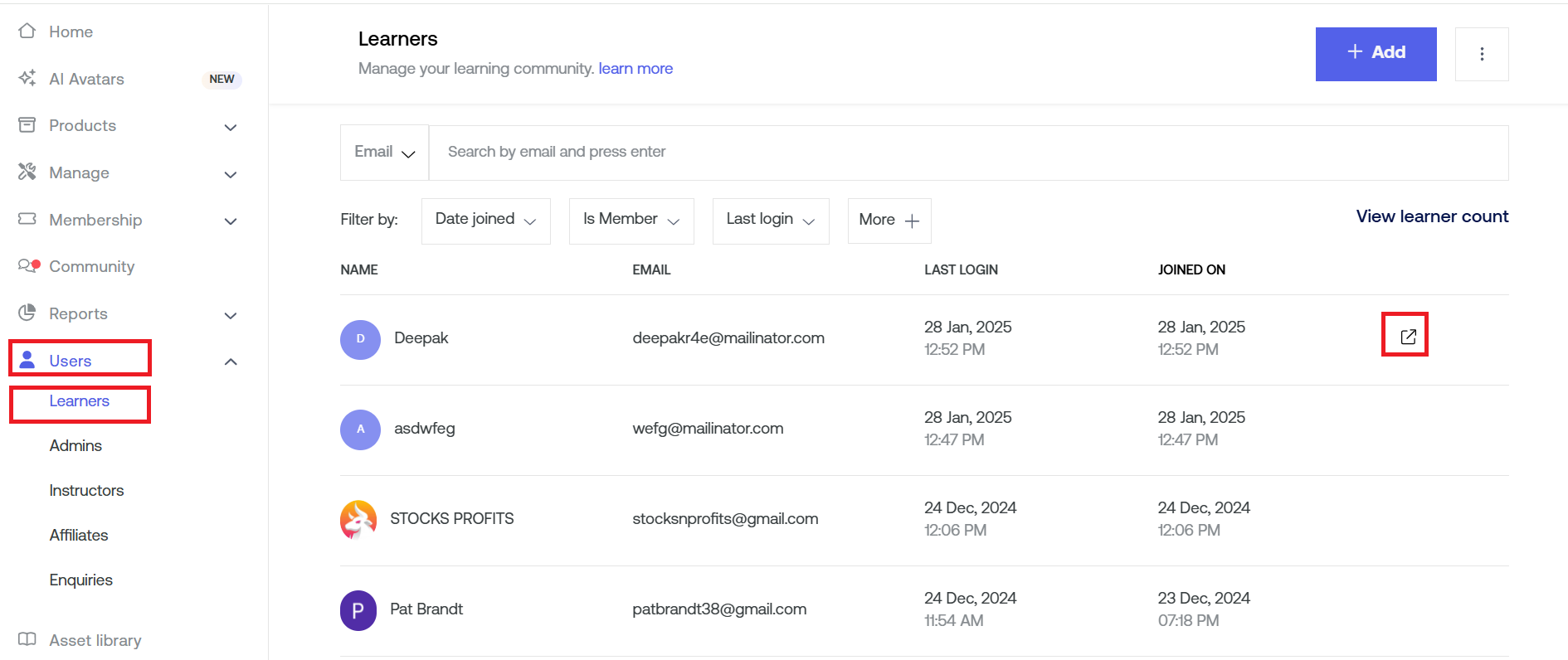This screenshot has height=660, width=1568.
Task: Click the View learner count link
Action: (1432, 216)
